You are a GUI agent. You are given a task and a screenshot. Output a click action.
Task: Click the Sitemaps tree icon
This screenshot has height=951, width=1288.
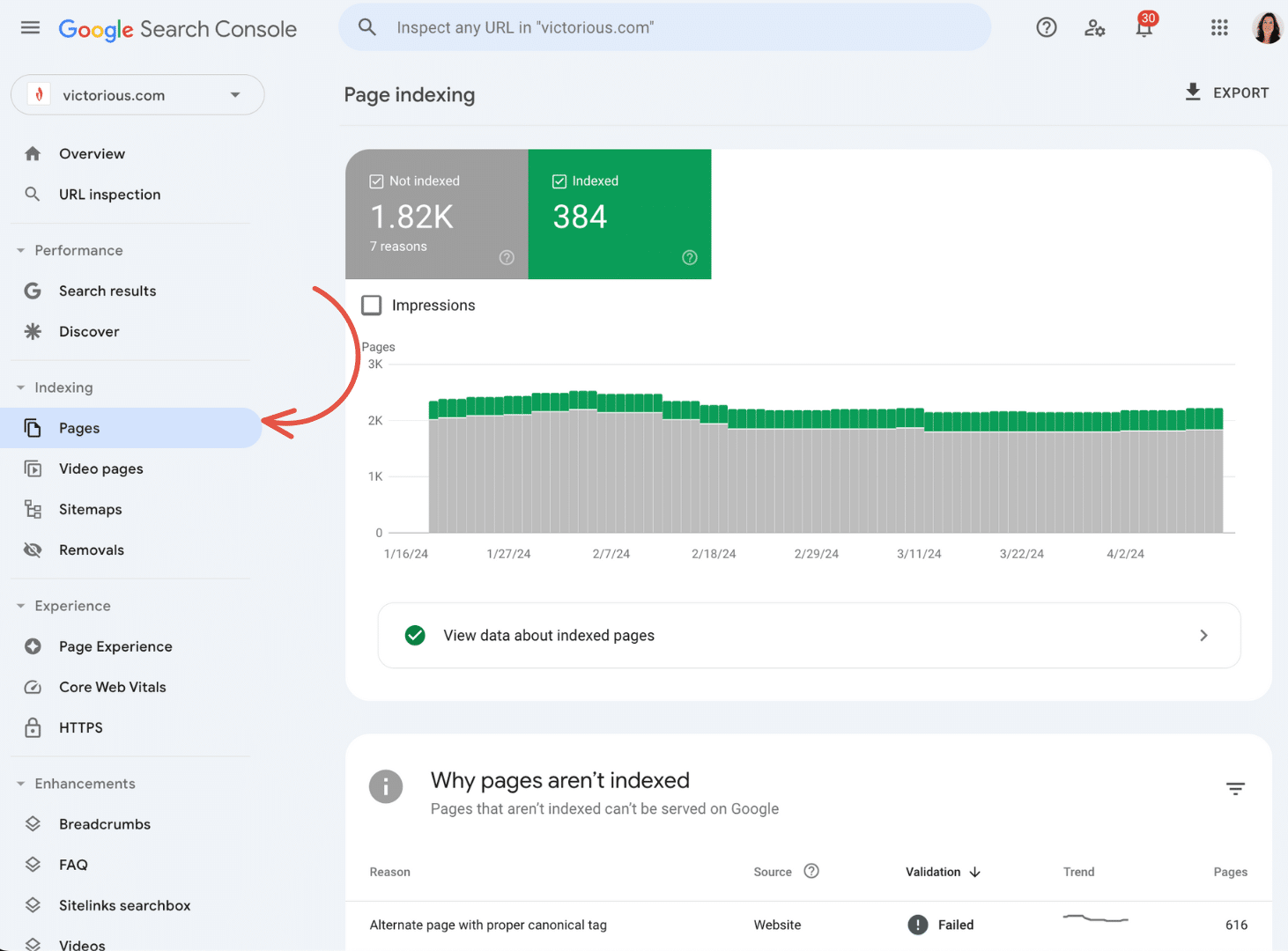tap(33, 509)
